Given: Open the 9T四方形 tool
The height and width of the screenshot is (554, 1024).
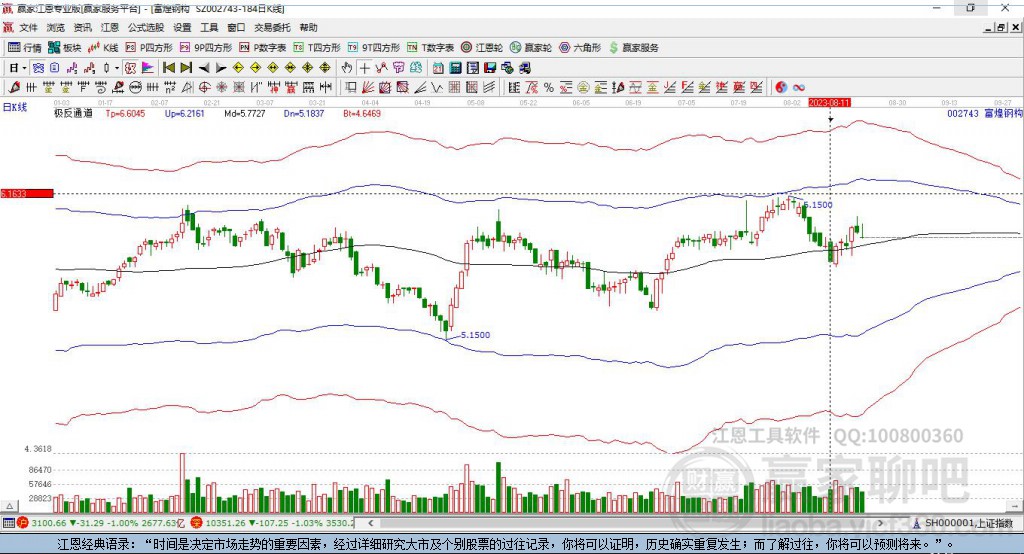Looking at the screenshot, I should pyautogui.click(x=374, y=48).
